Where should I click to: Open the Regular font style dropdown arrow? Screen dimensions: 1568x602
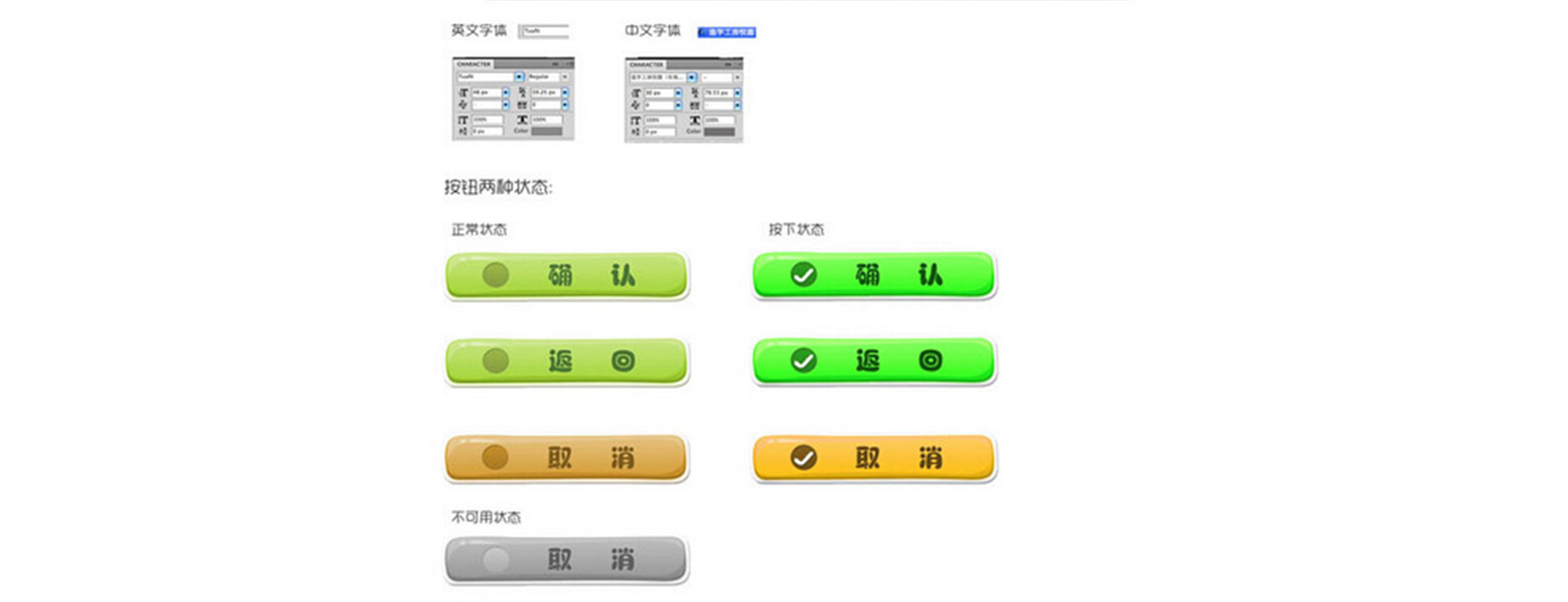(x=564, y=77)
